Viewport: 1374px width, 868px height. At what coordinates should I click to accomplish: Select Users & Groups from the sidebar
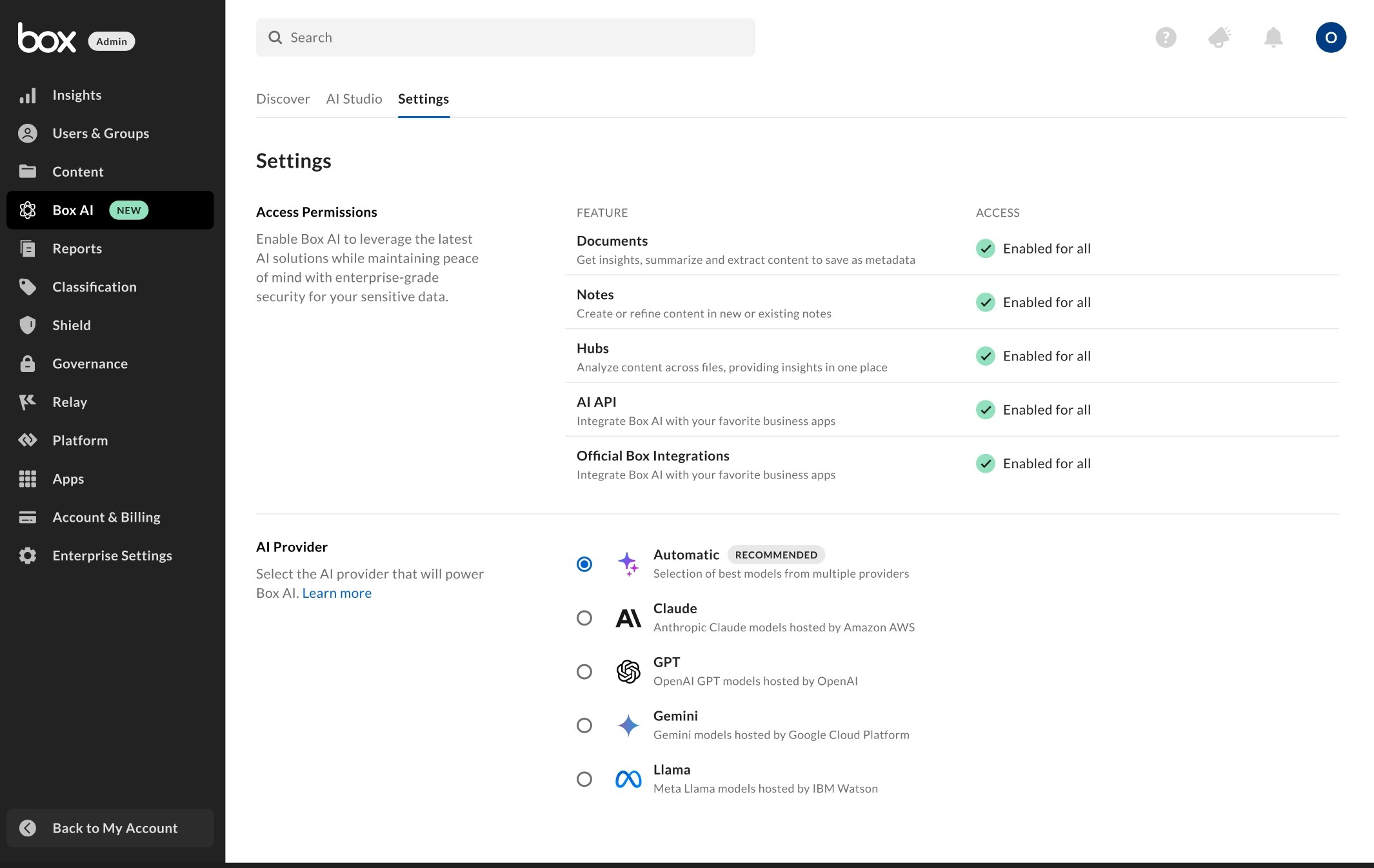point(101,133)
